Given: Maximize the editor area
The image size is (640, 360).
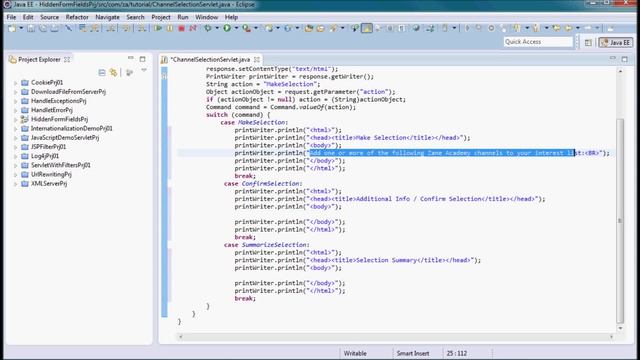Looking at the screenshot, I should pyautogui.click(x=624, y=59).
